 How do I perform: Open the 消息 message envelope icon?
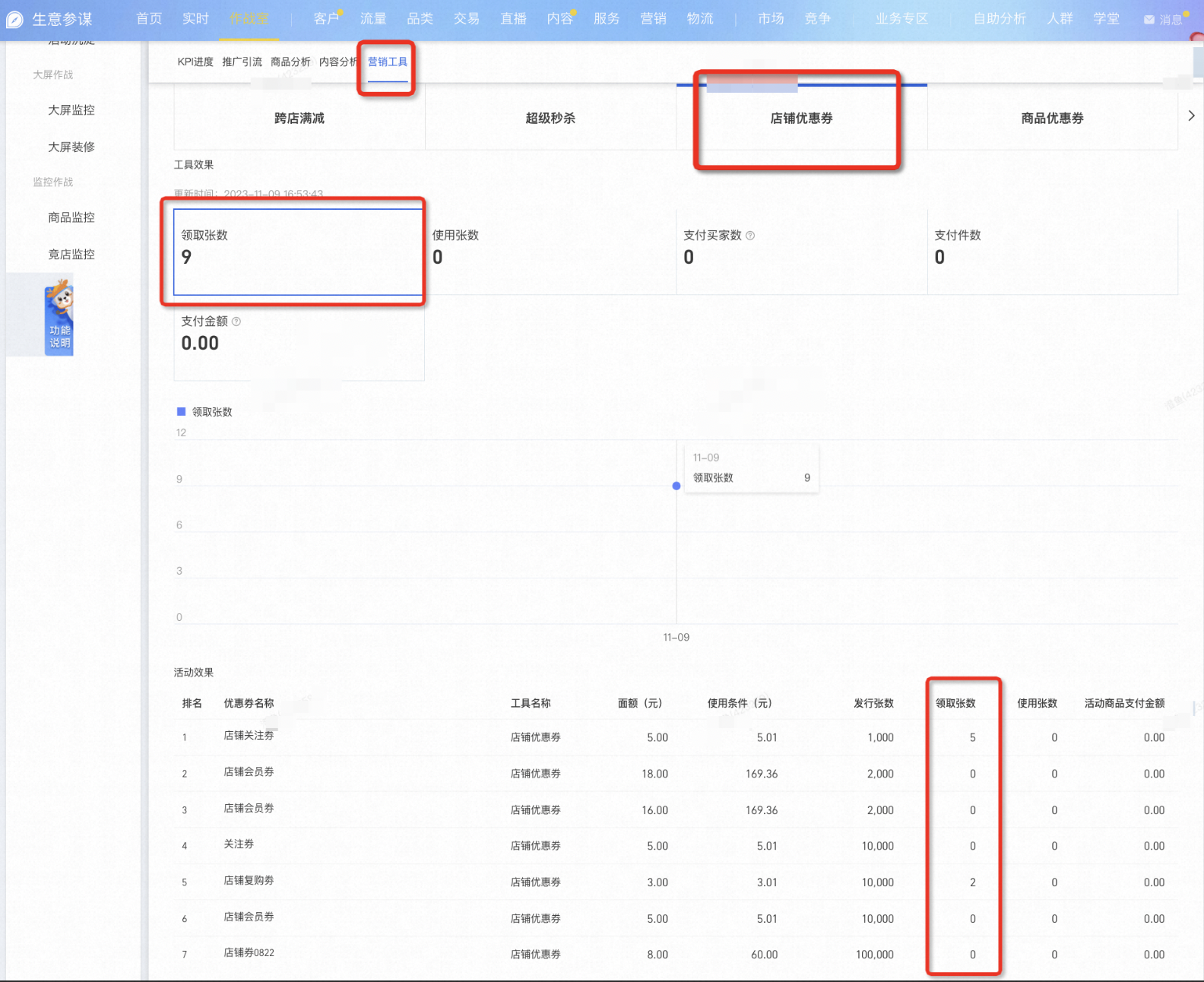[1149, 20]
